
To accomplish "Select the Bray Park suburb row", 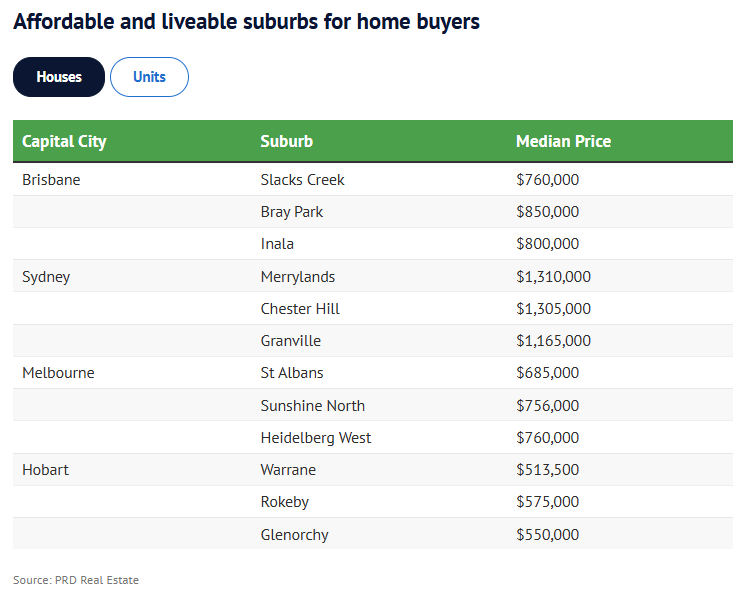I will (292, 212).
